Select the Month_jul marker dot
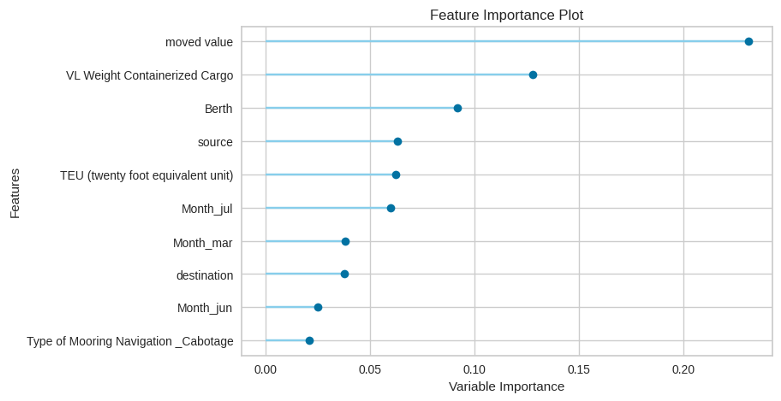Viewport: 781px width, 401px height. tap(391, 208)
